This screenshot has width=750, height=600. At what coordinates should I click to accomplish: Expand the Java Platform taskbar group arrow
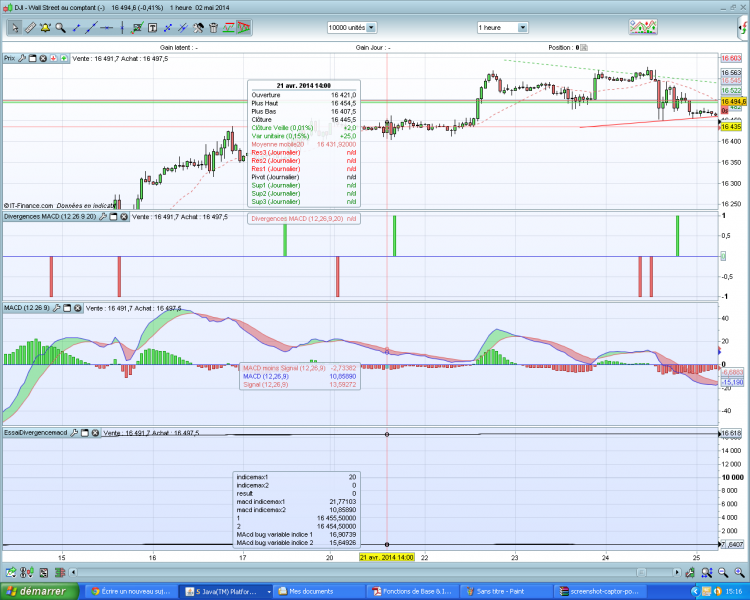[269, 592]
